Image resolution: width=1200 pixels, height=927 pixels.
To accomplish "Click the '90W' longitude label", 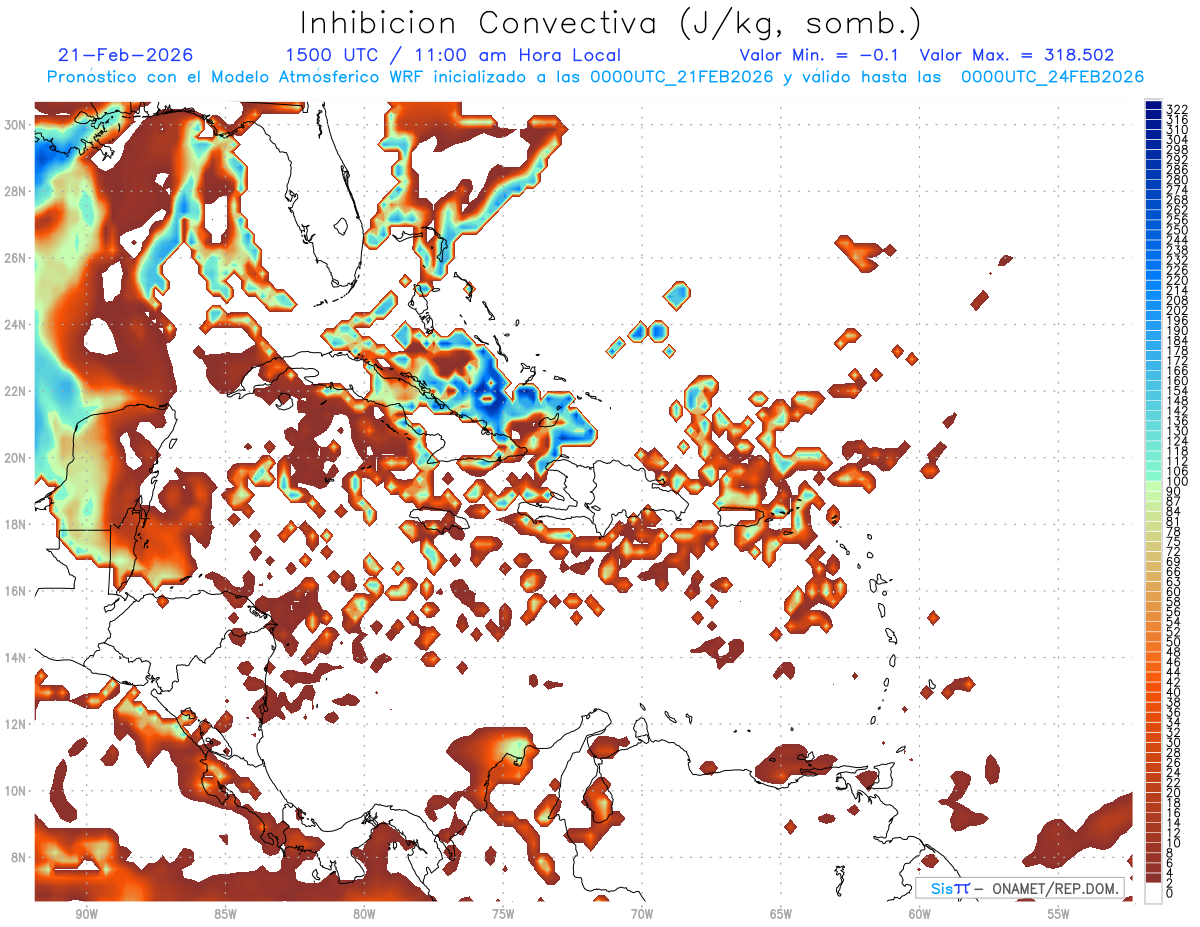I will click(86, 914).
